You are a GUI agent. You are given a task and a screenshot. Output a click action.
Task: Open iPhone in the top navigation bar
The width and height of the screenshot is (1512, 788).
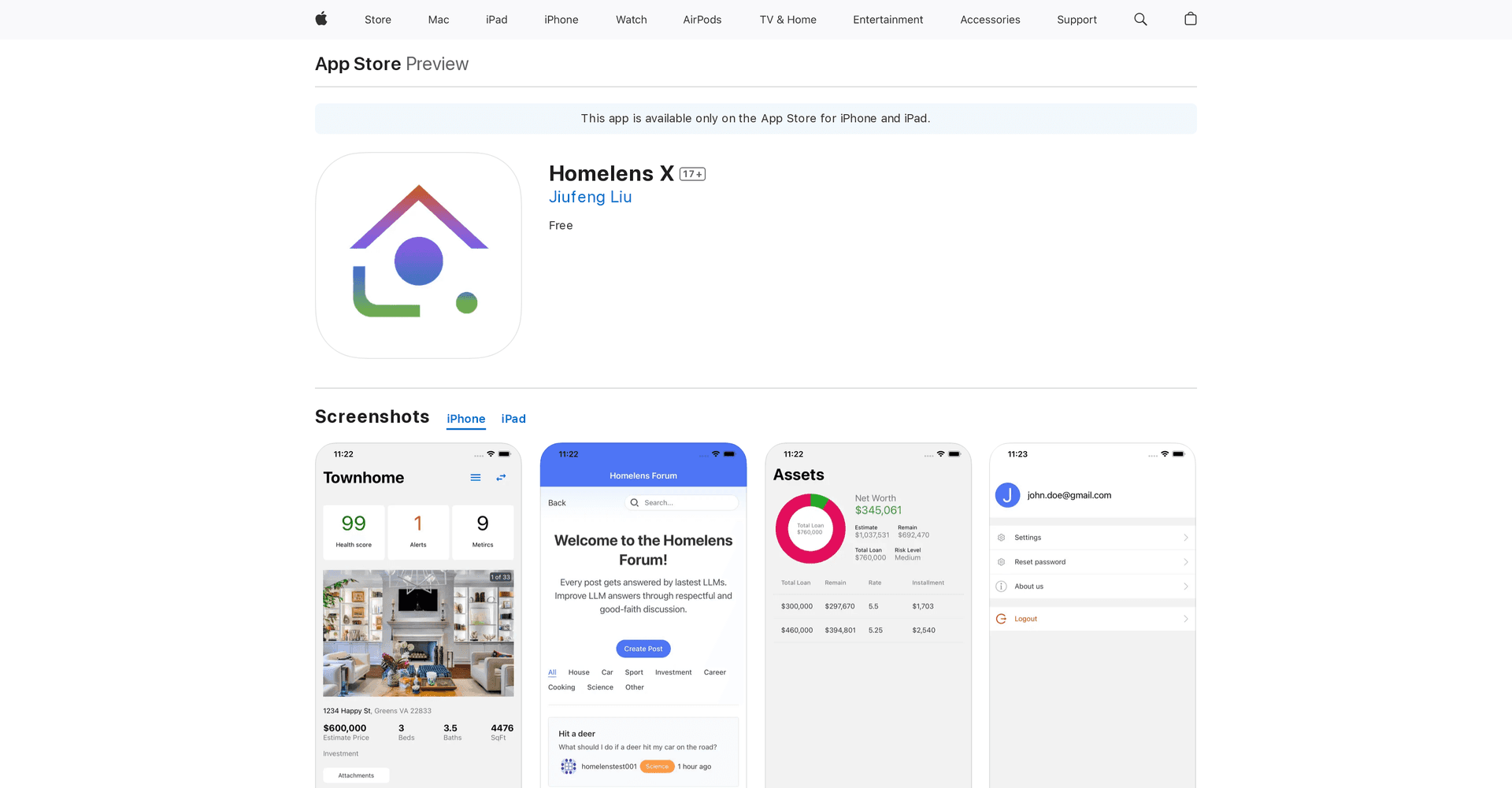pyautogui.click(x=561, y=20)
